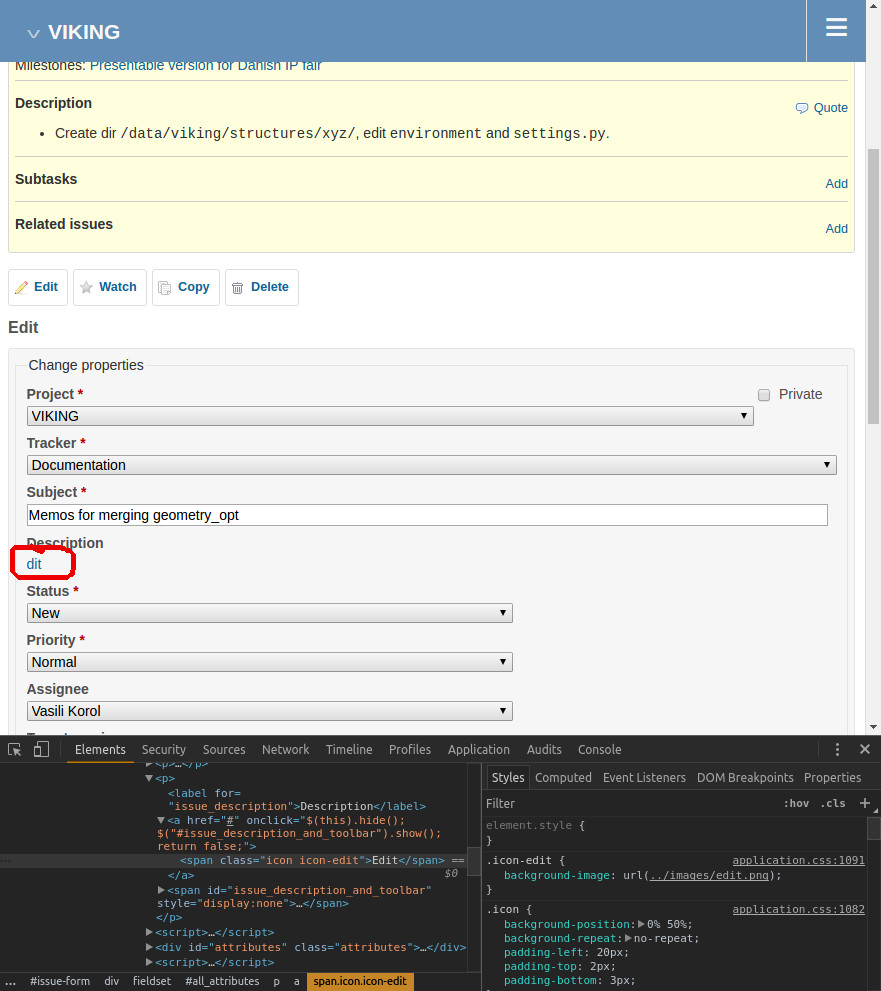Click the 'Change properties' fieldset legend

click(86, 365)
